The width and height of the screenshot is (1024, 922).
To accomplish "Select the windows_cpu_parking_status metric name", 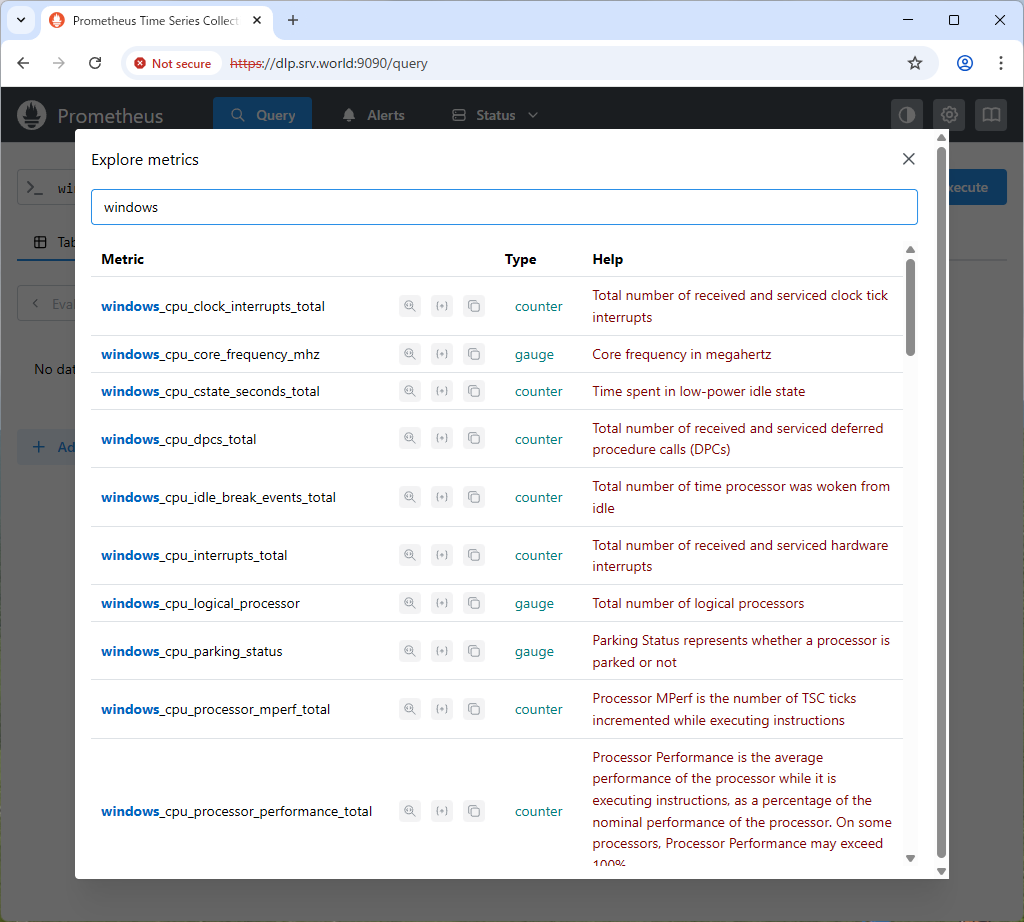I will 192,651.
